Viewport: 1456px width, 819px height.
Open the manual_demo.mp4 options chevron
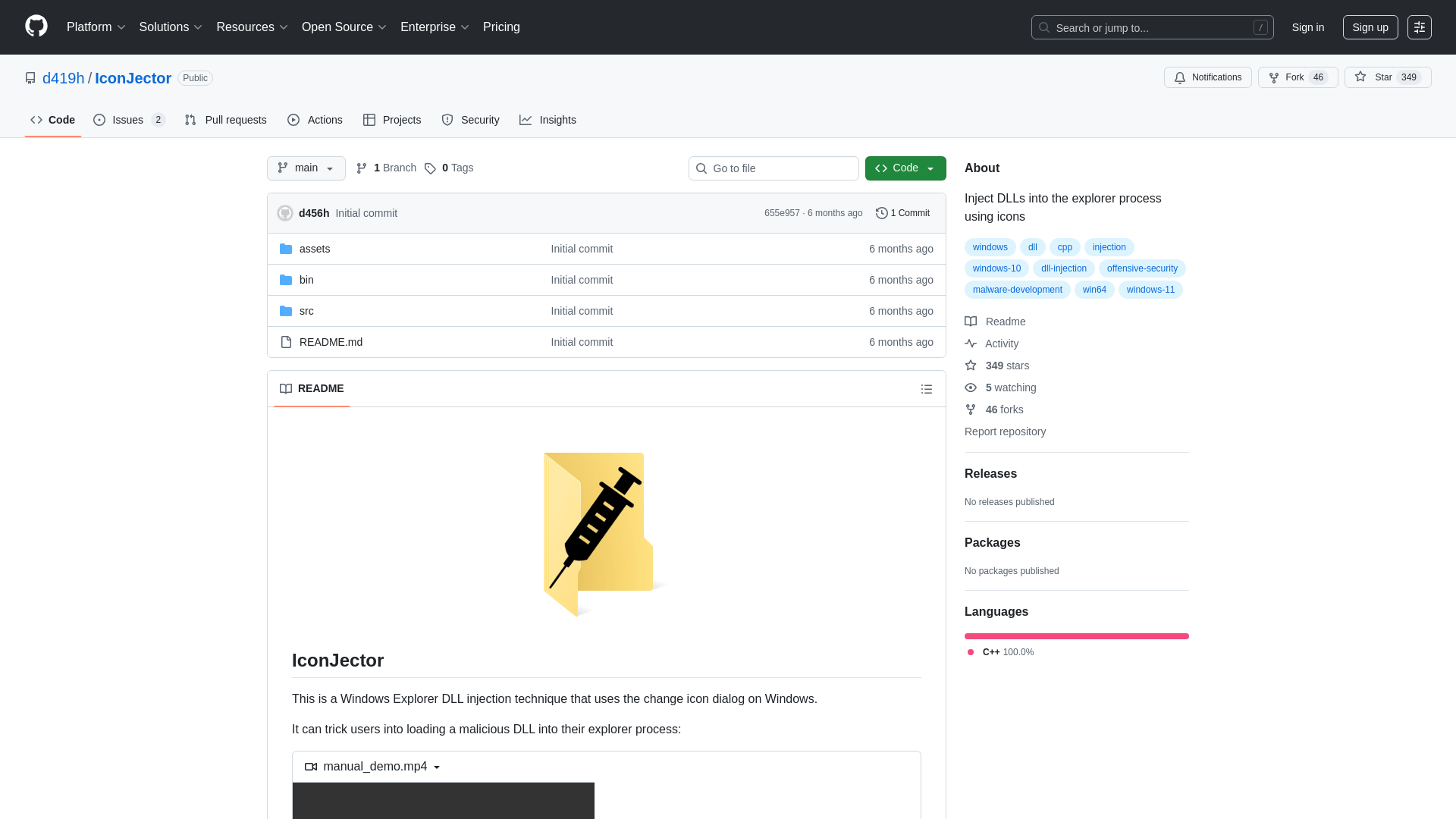[437, 767]
